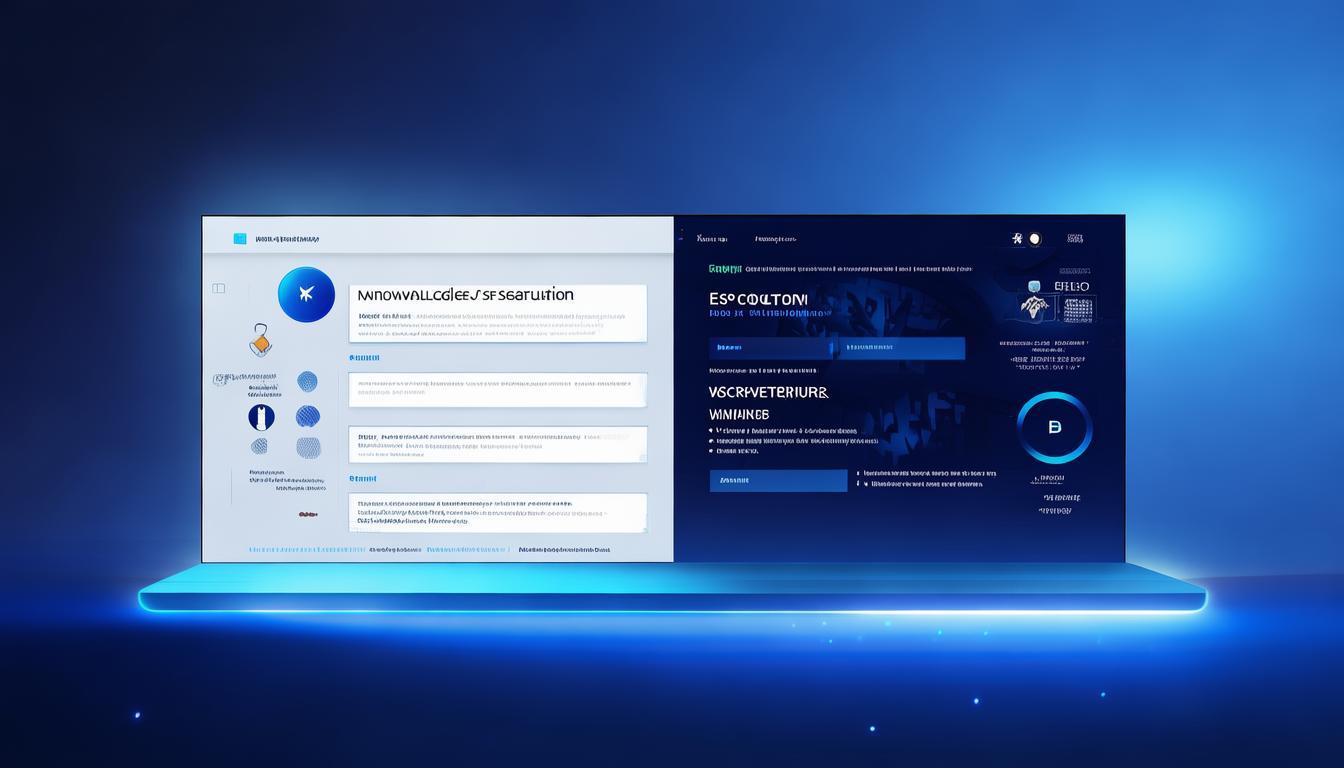
Task: Click the app logo in the light header
Action: point(239,237)
